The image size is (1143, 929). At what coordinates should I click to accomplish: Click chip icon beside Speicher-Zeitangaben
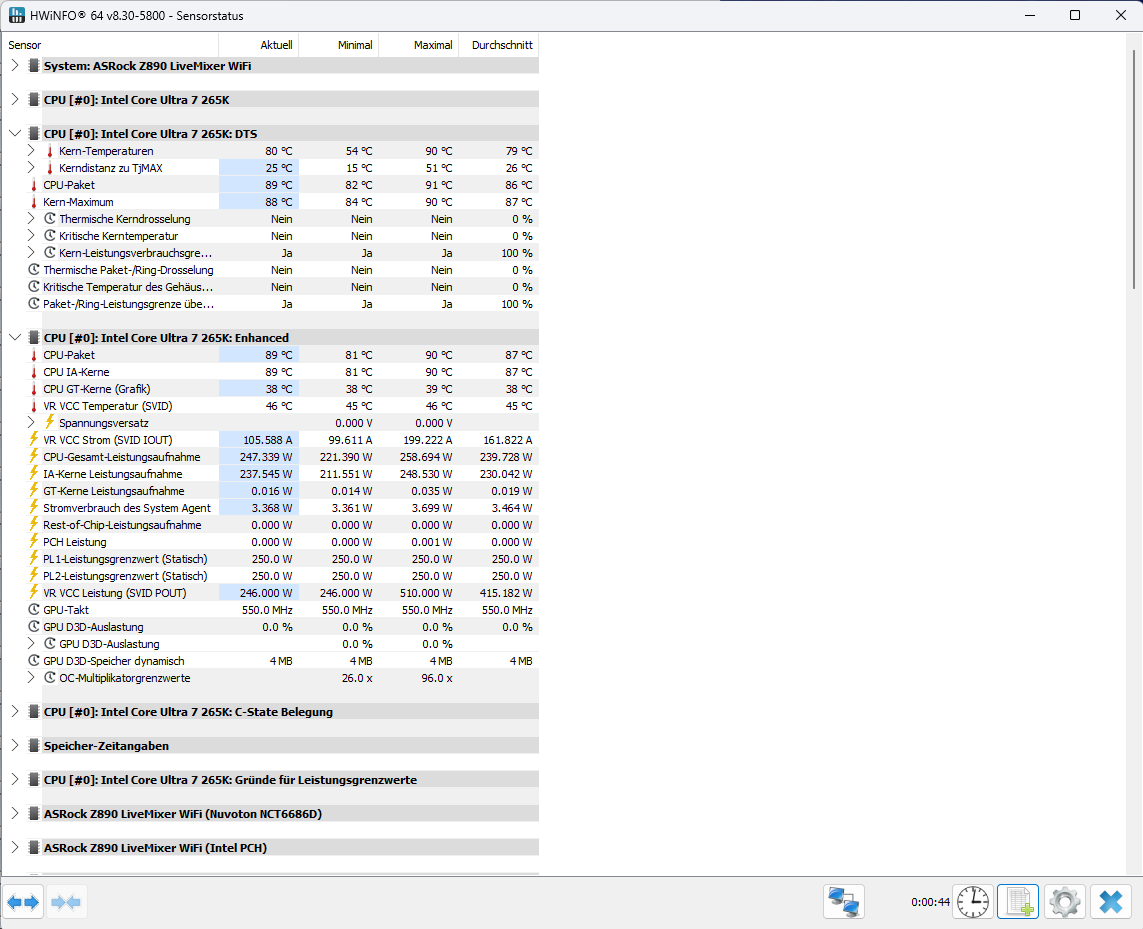(x=34, y=745)
